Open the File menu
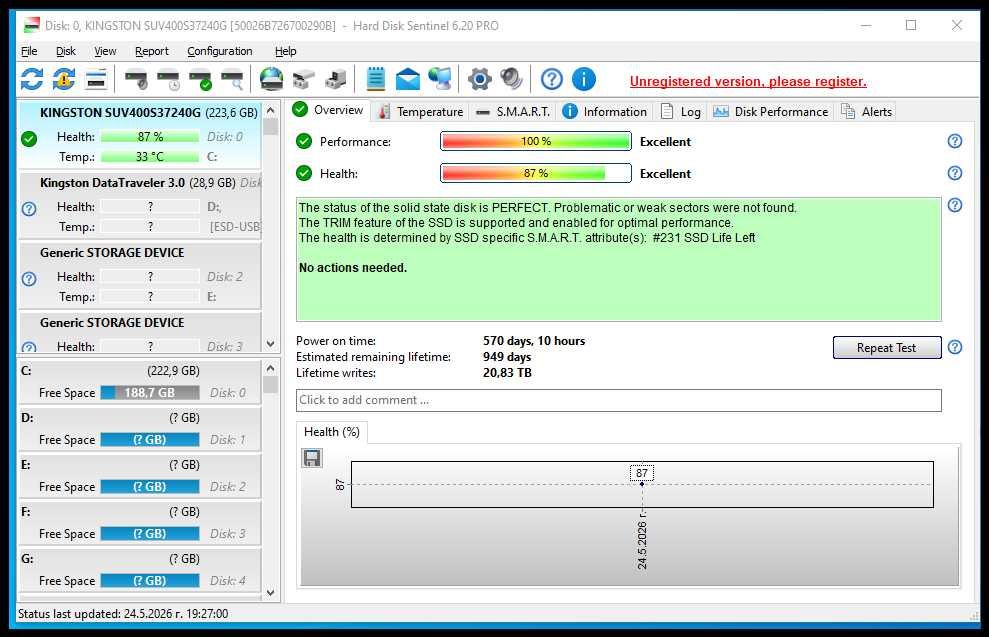Image resolution: width=989 pixels, height=637 pixels. [29, 51]
